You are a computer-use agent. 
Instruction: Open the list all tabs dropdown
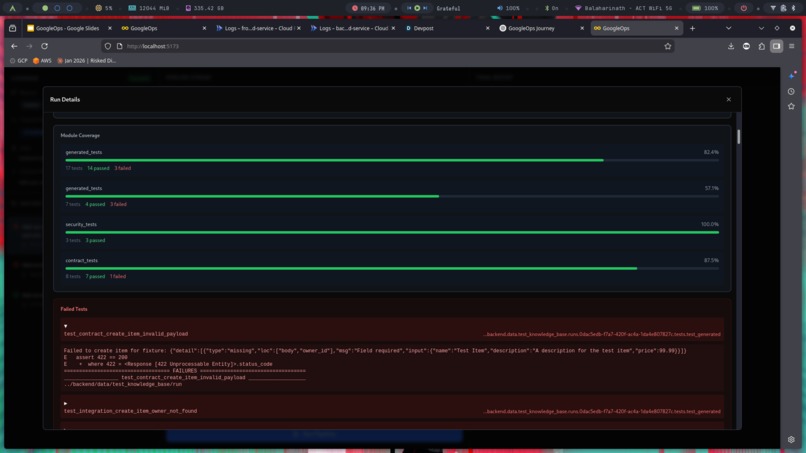coord(728,28)
